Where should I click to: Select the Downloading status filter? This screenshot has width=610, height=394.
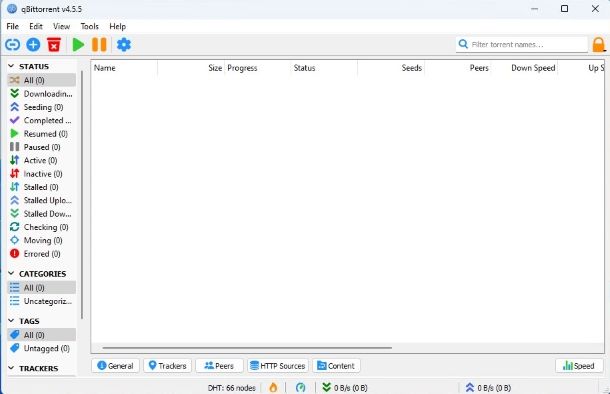pyautogui.click(x=42, y=94)
